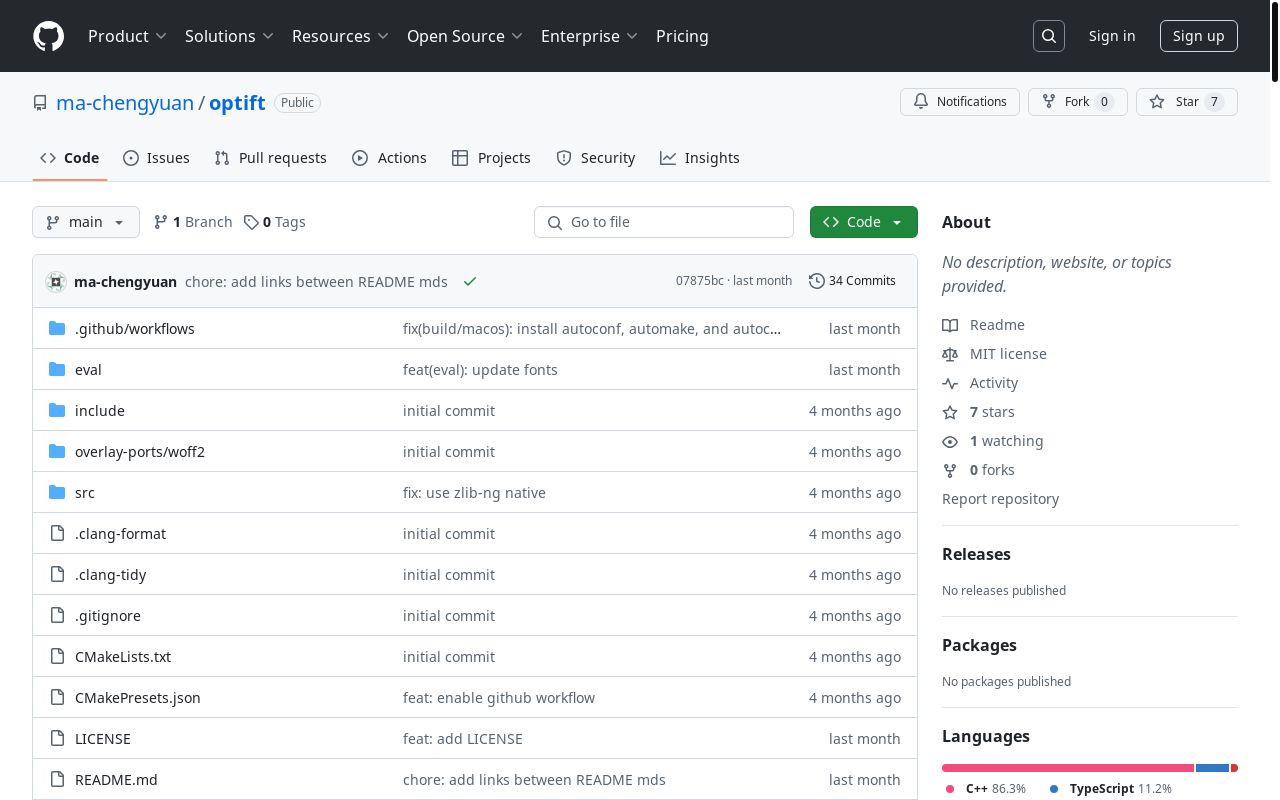Click ma-chengyuan's avatar in commit row
Viewport: 1280px width, 800px height.
coord(56,281)
